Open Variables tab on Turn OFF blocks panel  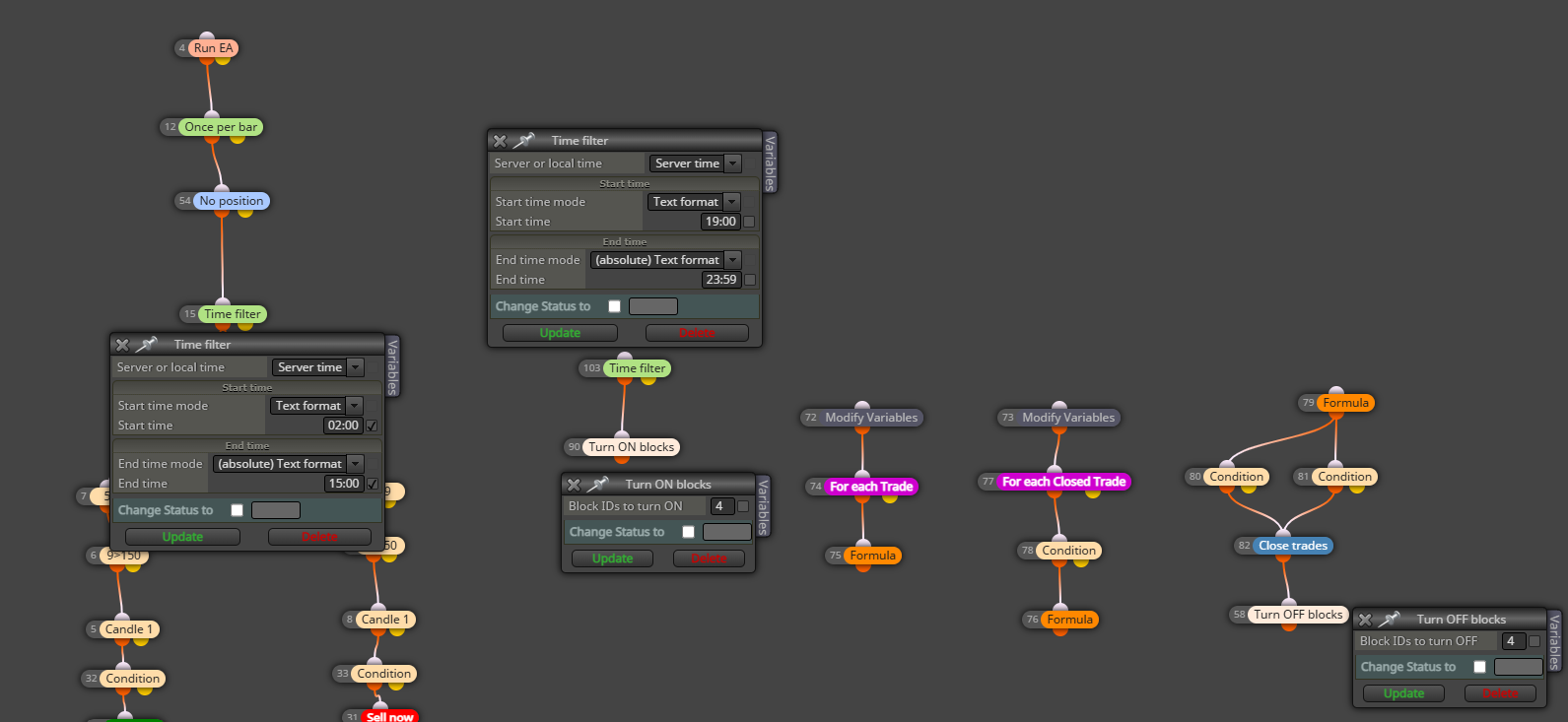(1554, 640)
